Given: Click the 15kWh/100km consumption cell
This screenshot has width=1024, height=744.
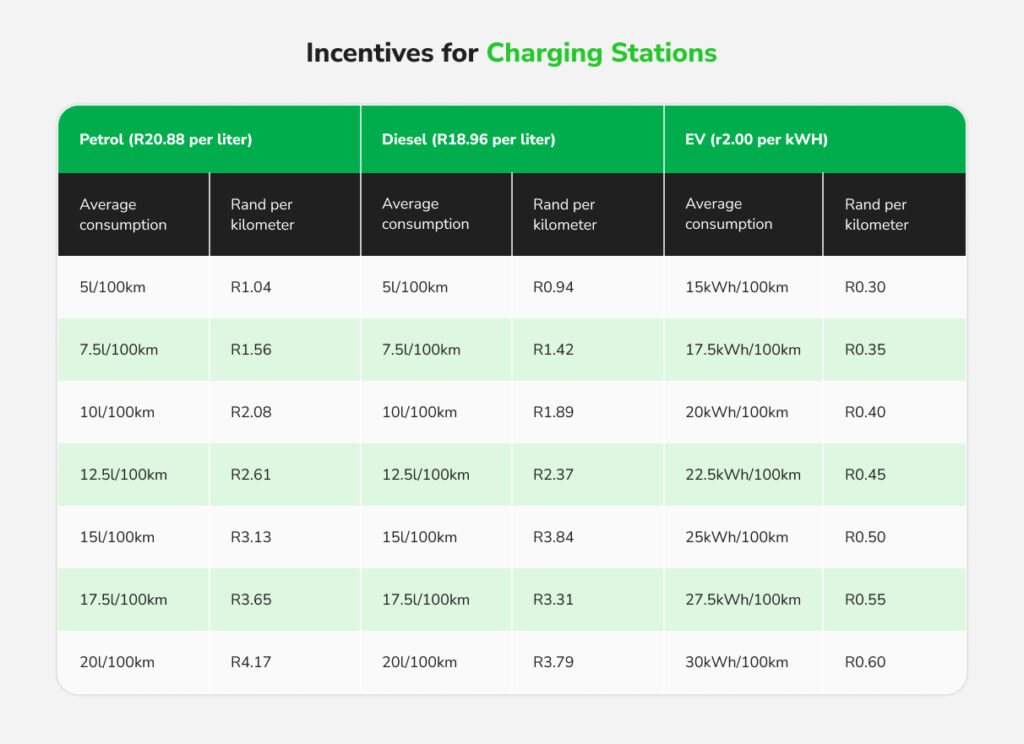Looking at the screenshot, I should 736,288.
